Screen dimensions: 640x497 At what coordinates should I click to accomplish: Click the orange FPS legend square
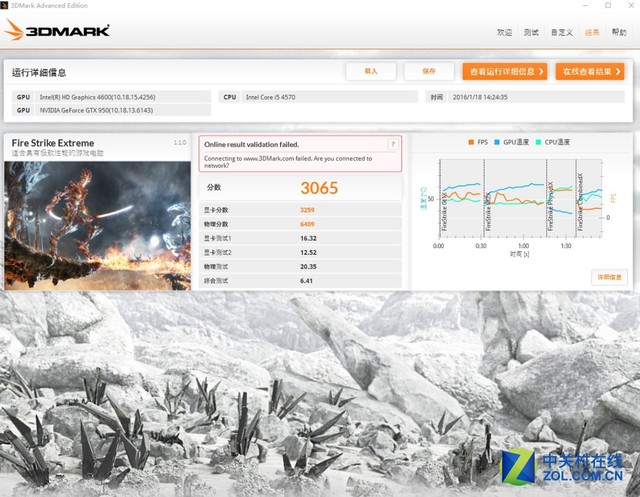[471, 142]
